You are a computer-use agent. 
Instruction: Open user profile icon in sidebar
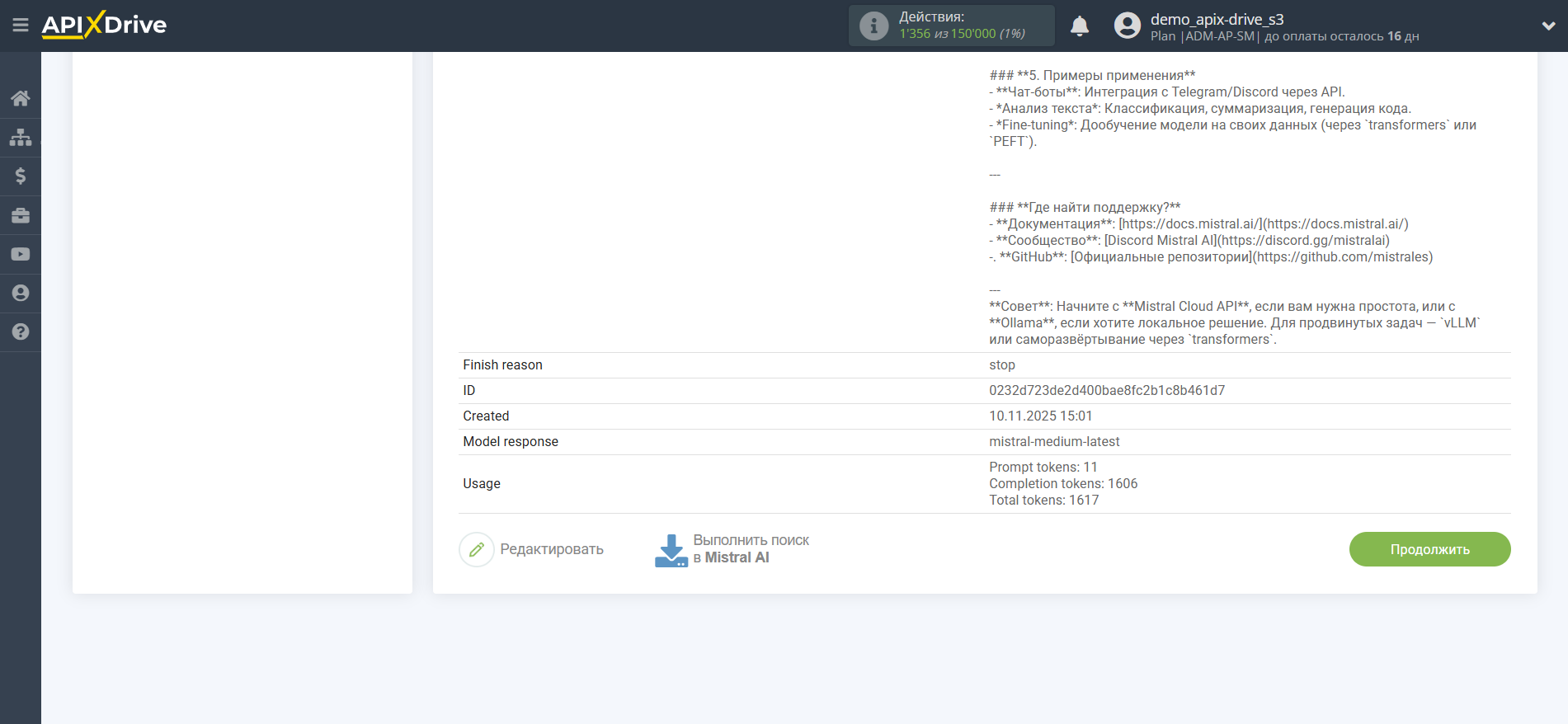pyautogui.click(x=21, y=293)
